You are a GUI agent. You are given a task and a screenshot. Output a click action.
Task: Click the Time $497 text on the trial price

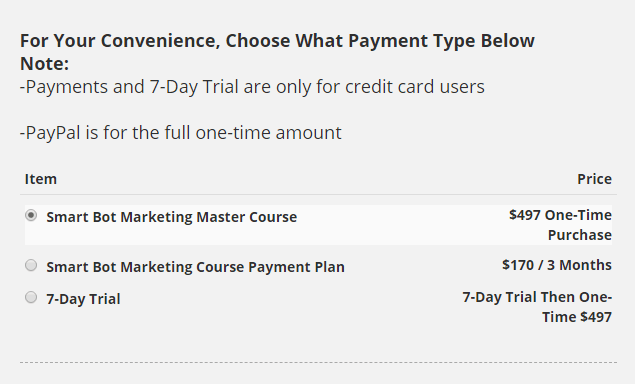tap(577, 317)
